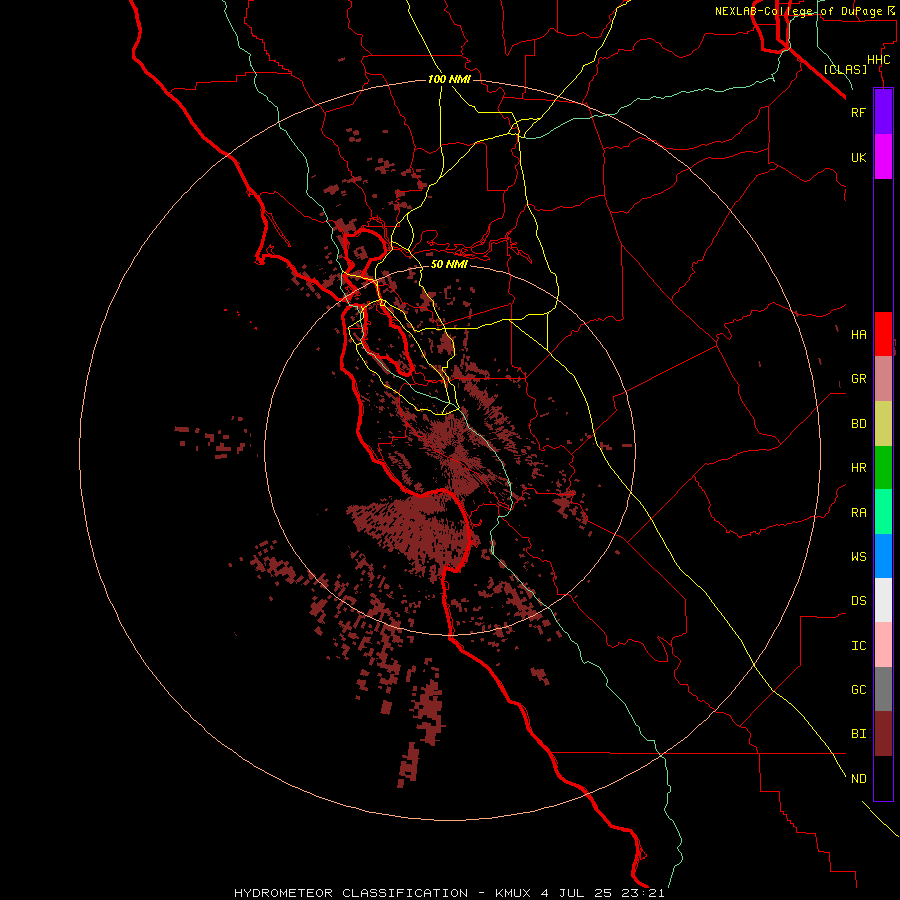Image resolution: width=900 pixels, height=900 pixels.
Task: Click the 'RA' legend label
Action: (858, 513)
